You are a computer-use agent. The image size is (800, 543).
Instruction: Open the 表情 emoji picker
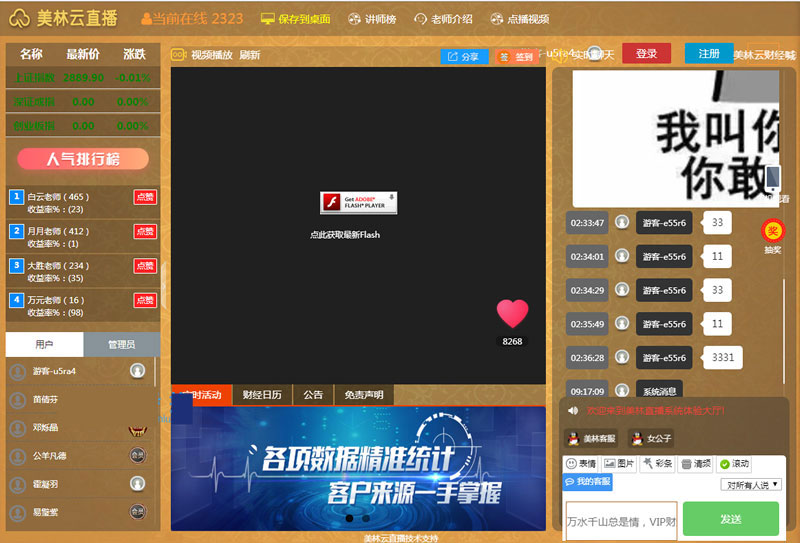580,464
